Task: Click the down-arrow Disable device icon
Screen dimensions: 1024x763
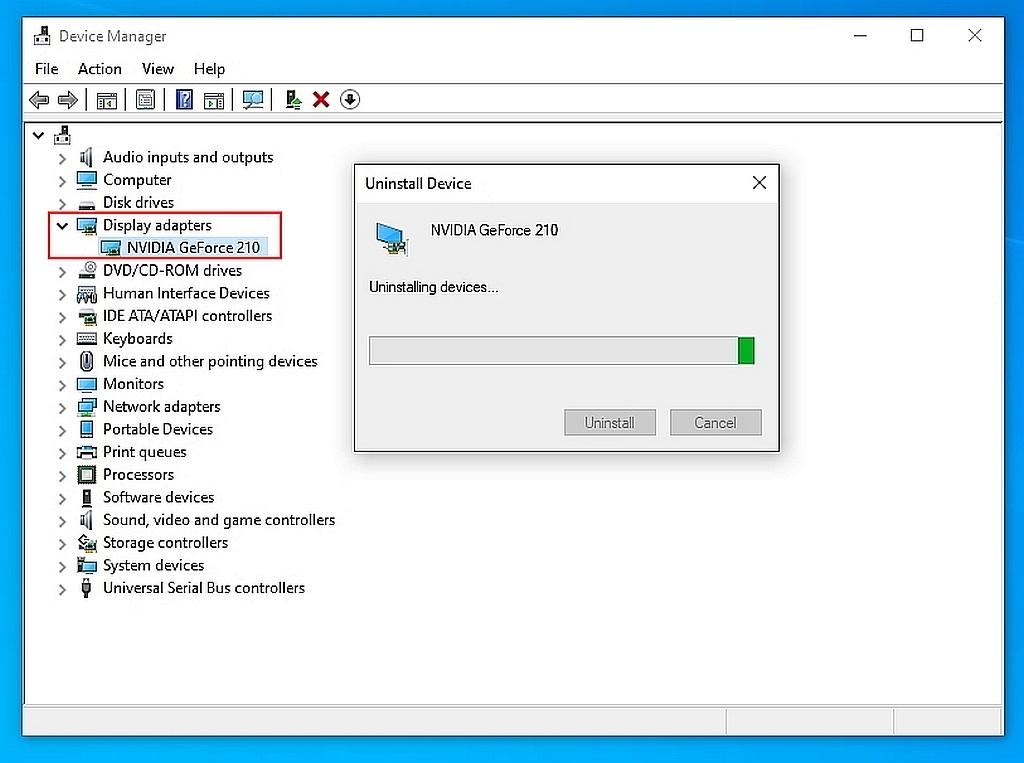Action: click(x=350, y=99)
